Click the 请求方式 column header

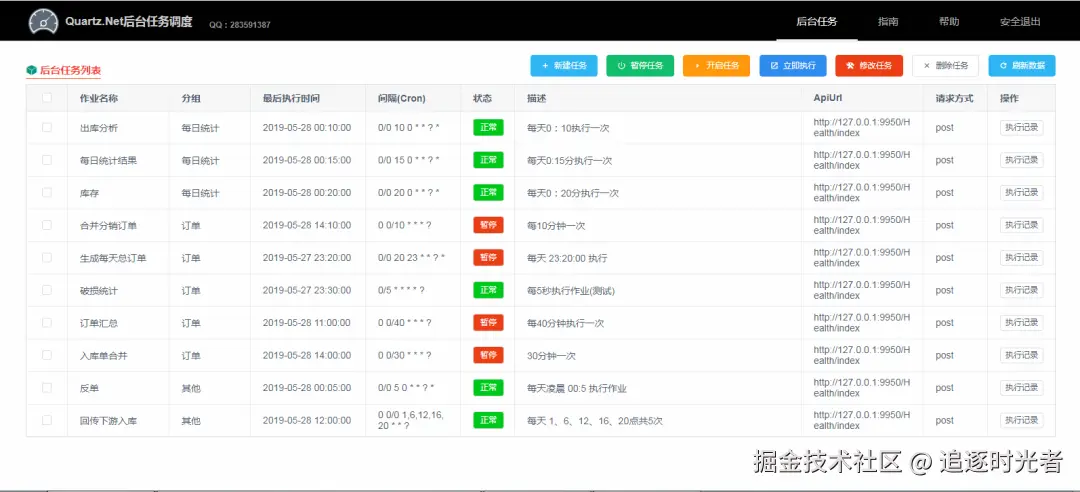954,99
